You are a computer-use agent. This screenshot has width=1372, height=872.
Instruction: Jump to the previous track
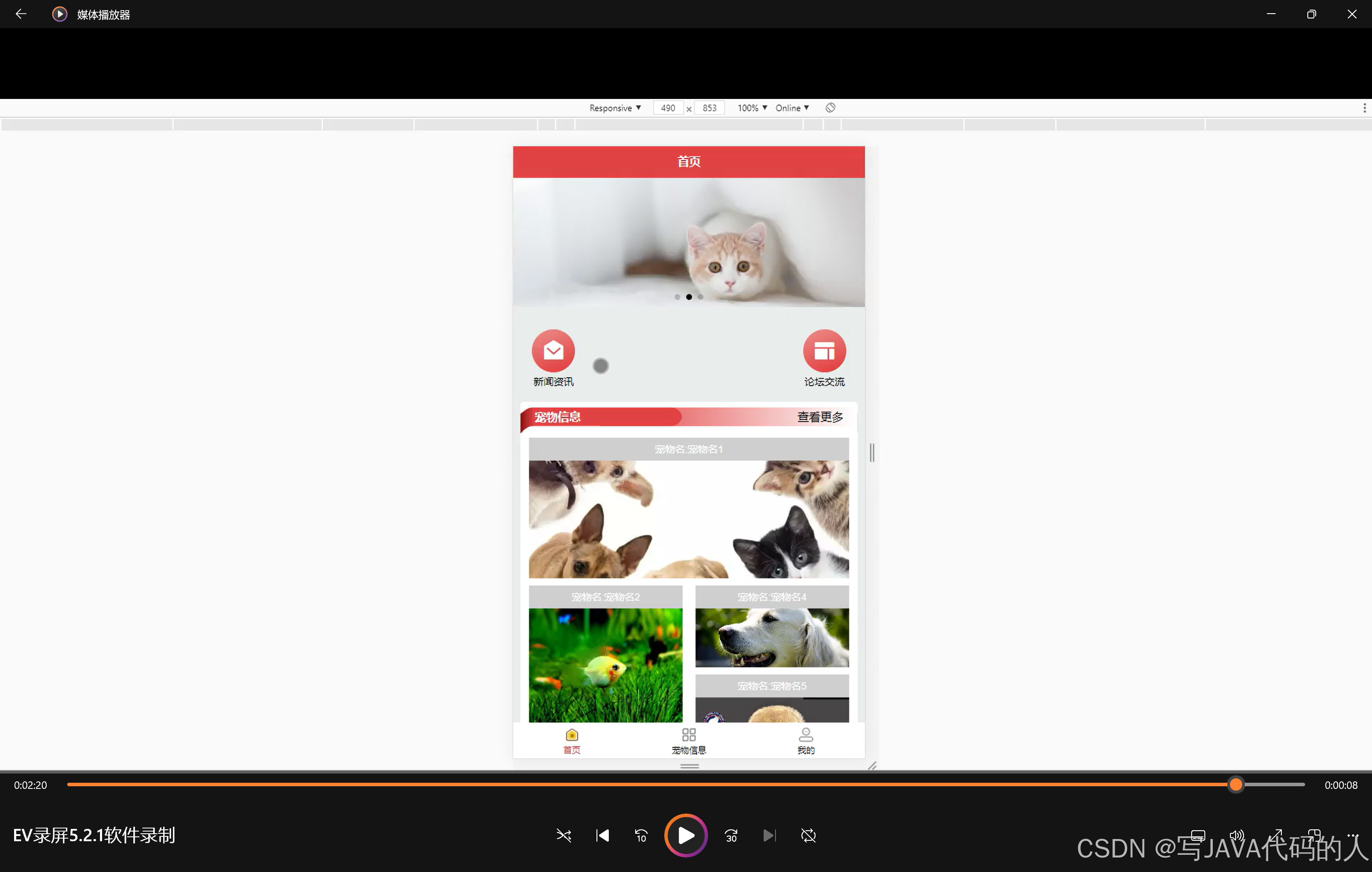(x=602, y=836)
